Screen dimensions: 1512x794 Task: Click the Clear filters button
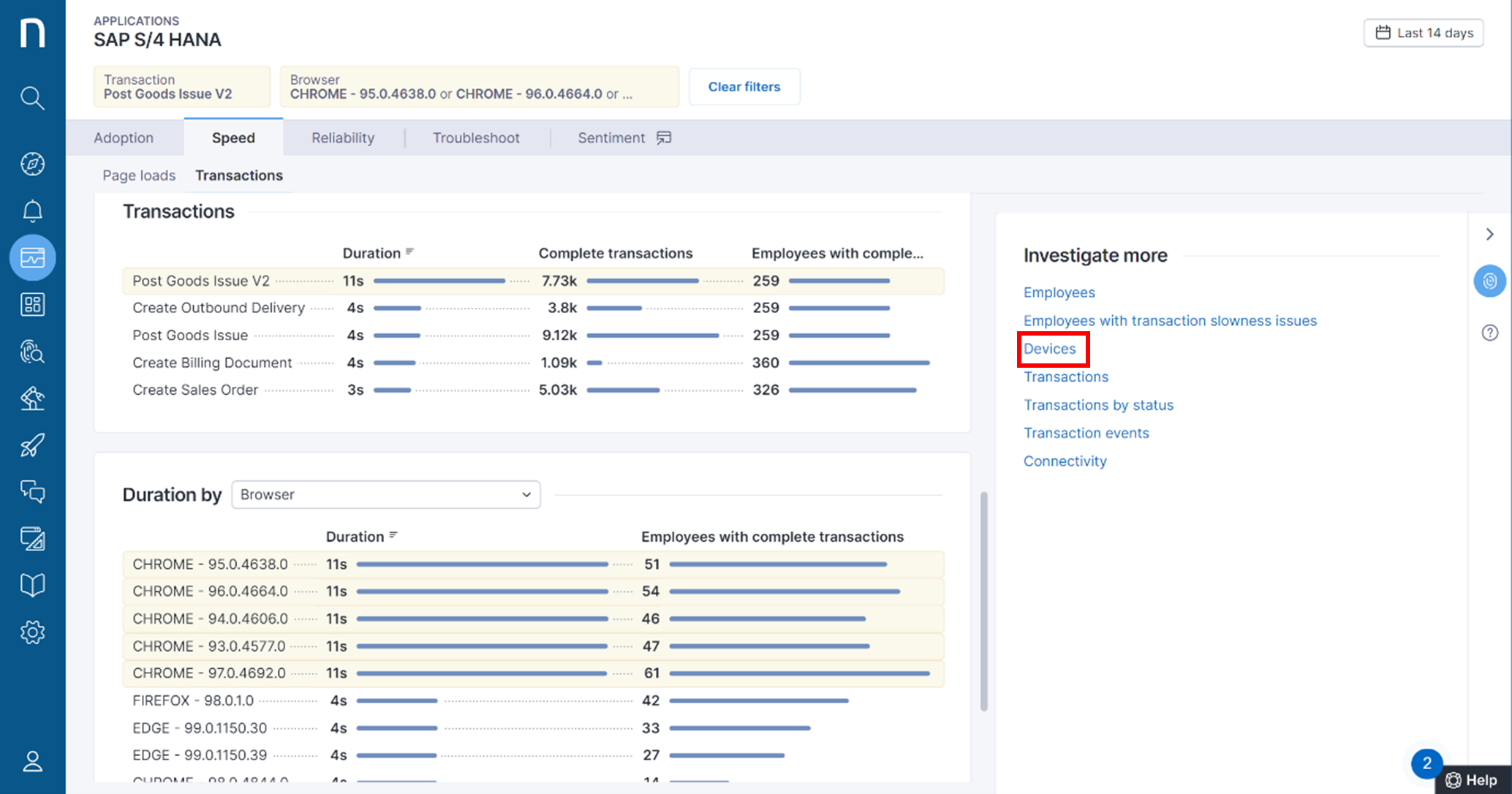[744, 86]
